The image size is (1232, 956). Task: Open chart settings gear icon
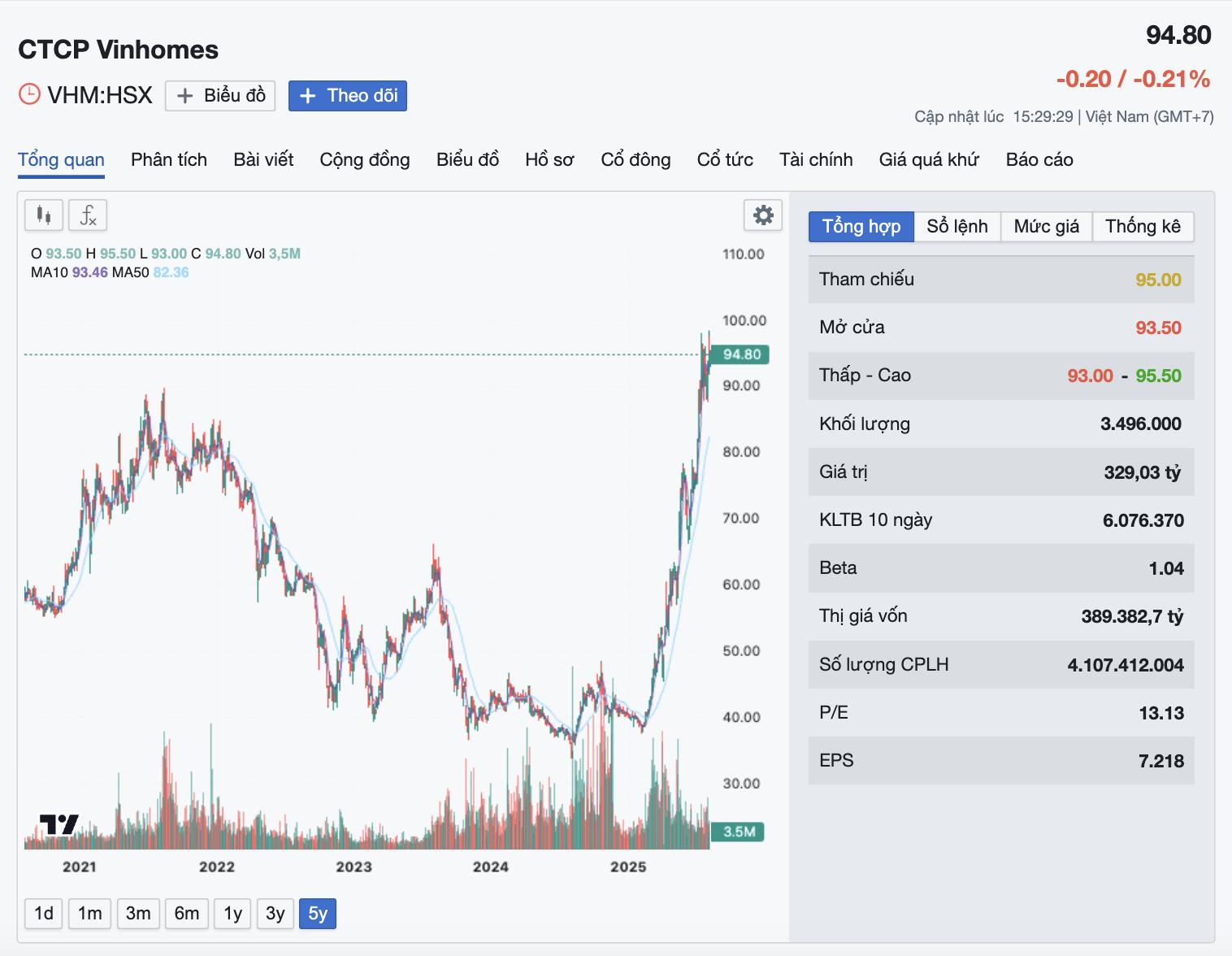tap(763, 215)
